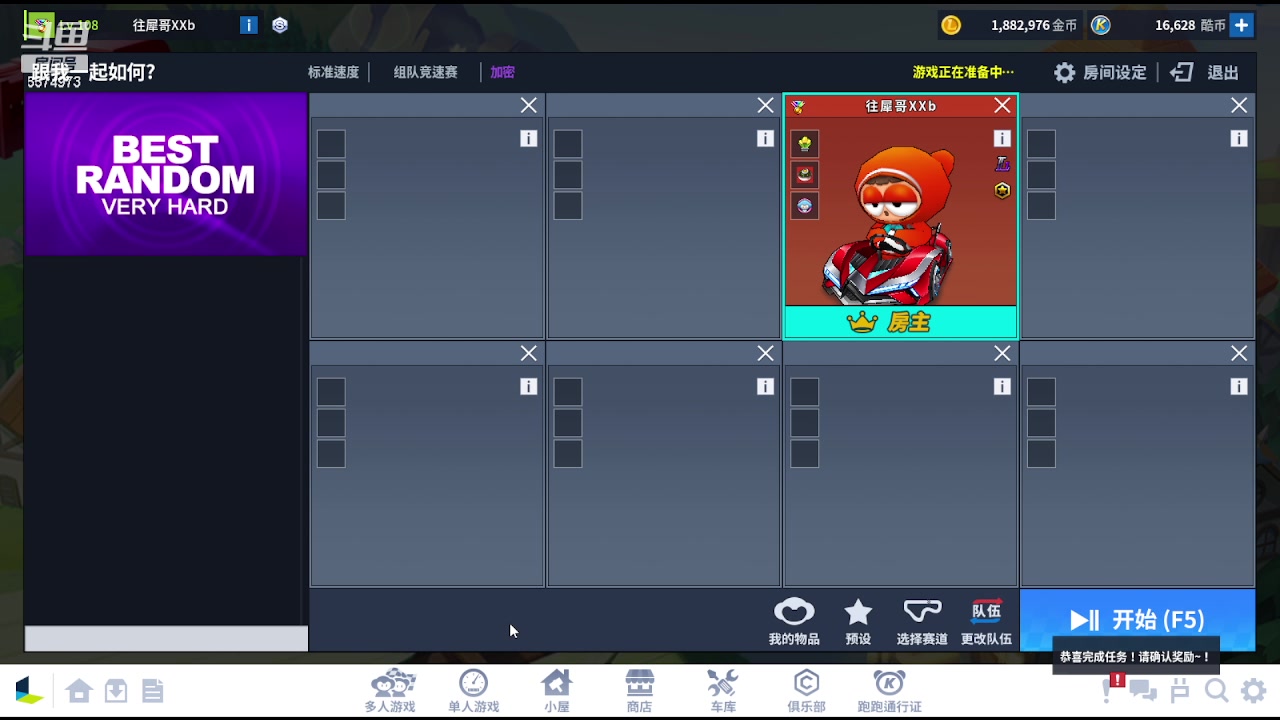
Task: Click the BEST RANDOM VERY HARD track thumbnail
Action: pos(166,174)
